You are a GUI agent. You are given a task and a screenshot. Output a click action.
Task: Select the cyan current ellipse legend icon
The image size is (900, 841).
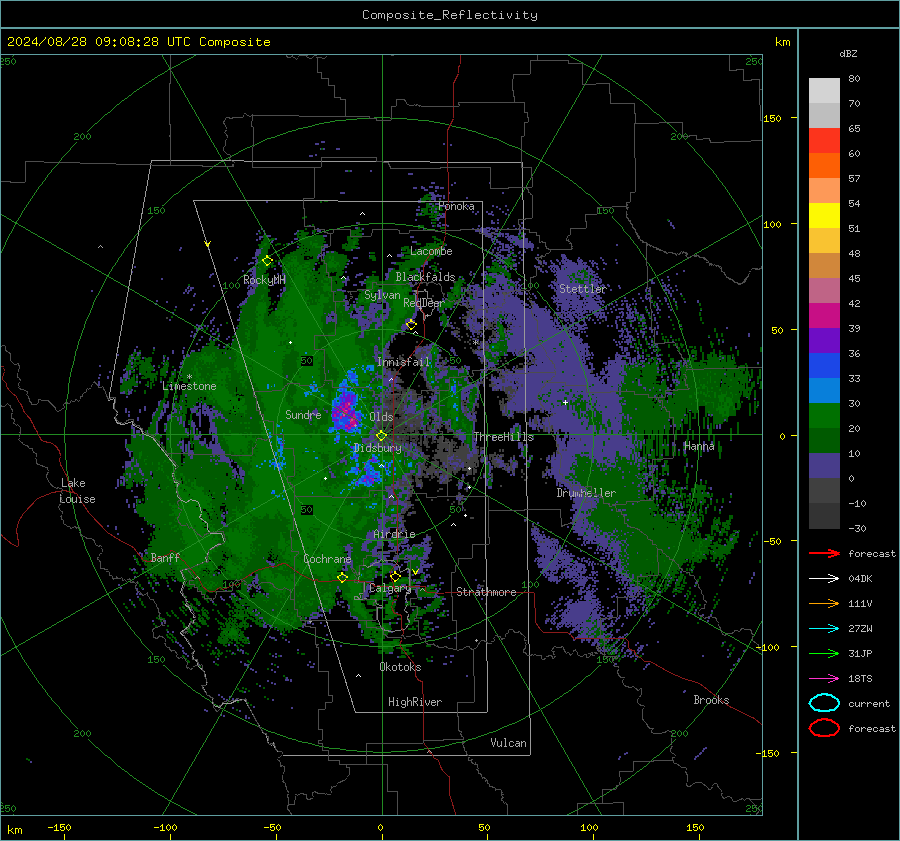pos(824,703)
